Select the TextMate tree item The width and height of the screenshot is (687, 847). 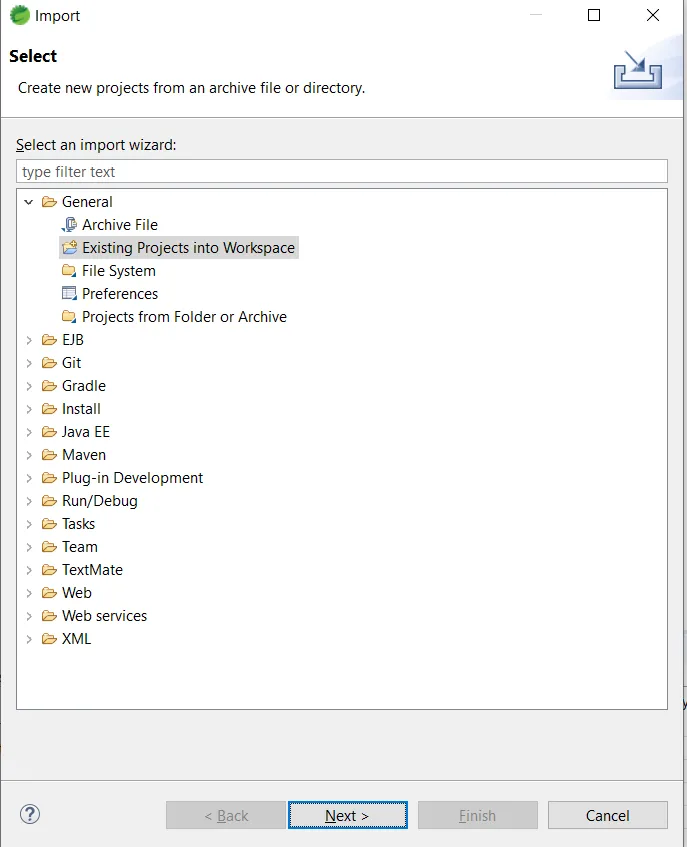tap(92, 570)
